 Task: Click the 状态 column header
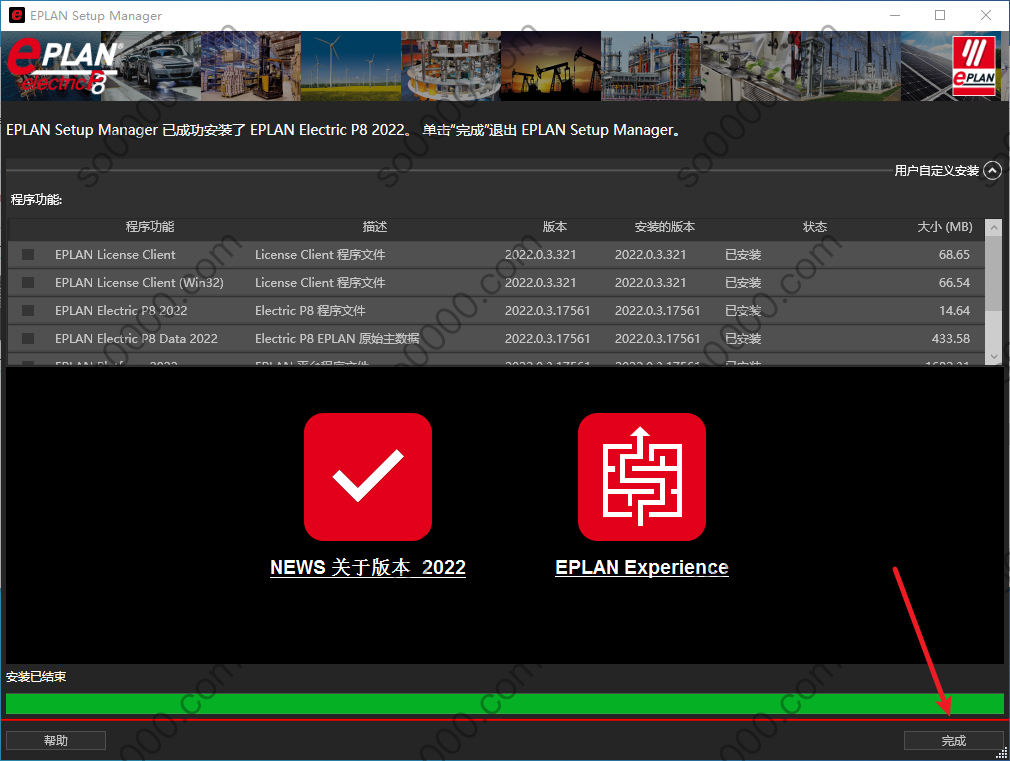pos(815,227)
